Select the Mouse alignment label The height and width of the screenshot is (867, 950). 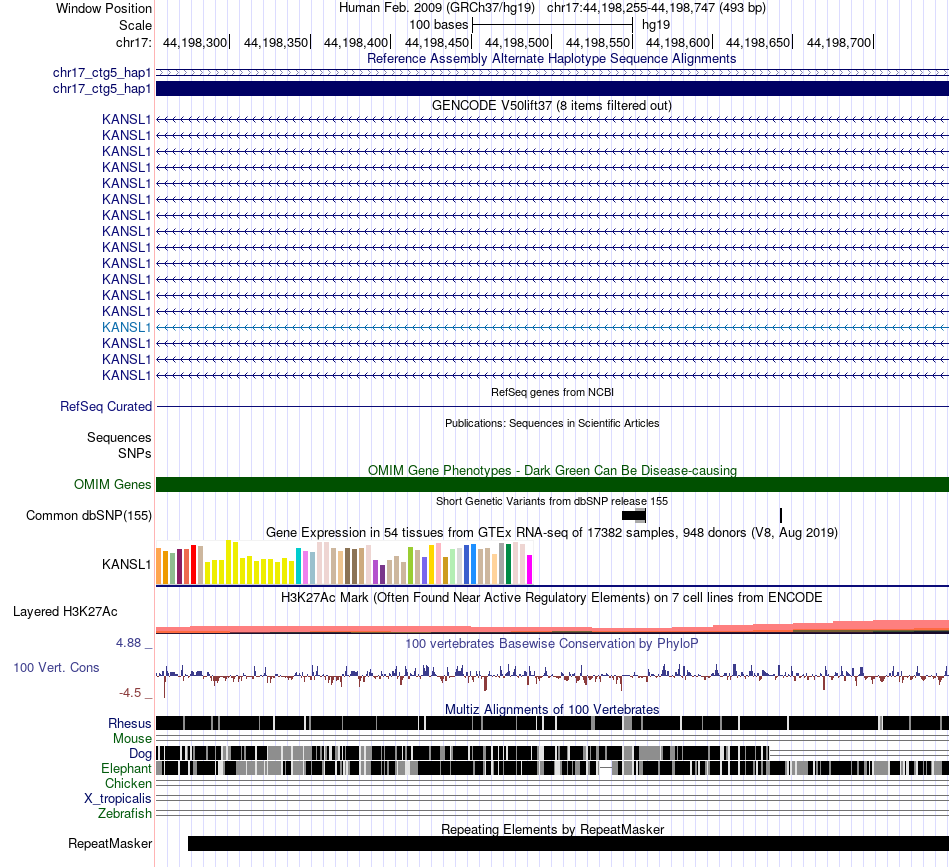[x=132, y=739]
